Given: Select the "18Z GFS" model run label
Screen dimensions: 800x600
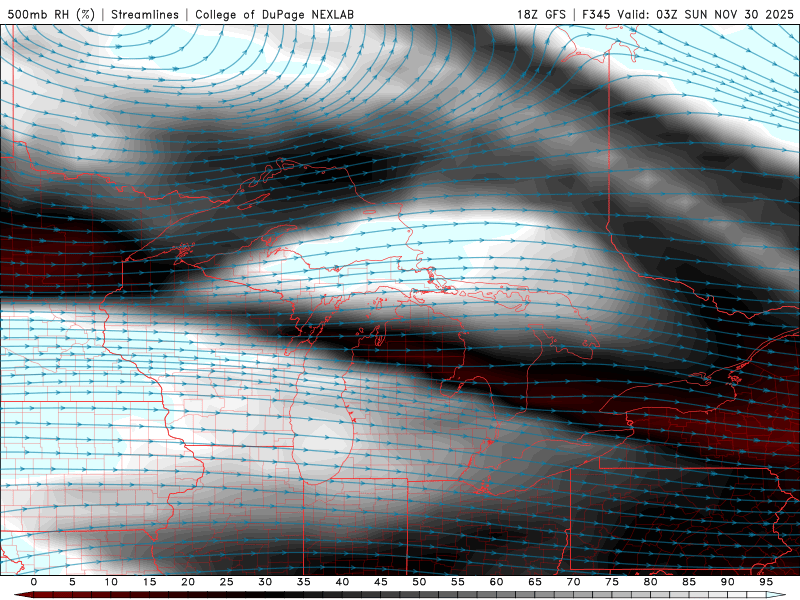Looking at the screenshot, I should 541,14.
